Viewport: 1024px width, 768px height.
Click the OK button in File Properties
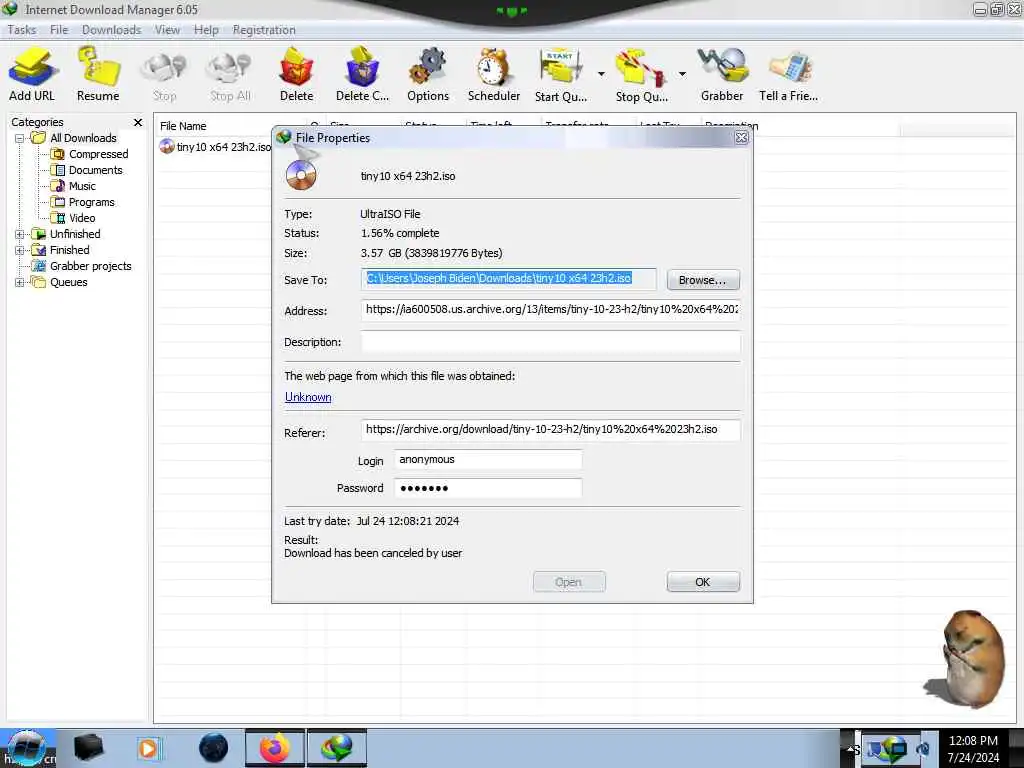click(703, 582)
